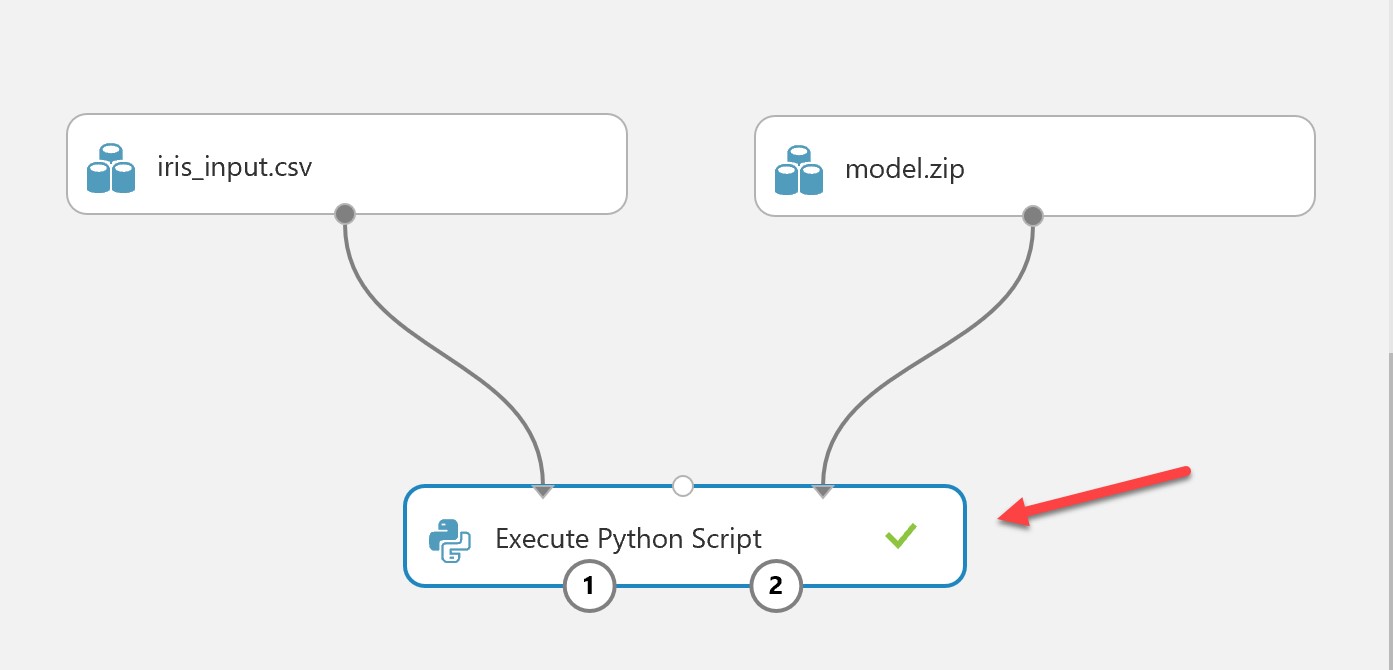The image size is (1393, 670).
Task: Click the circular script bundle port
Action: pyautogui.click(x=683, y=485)
